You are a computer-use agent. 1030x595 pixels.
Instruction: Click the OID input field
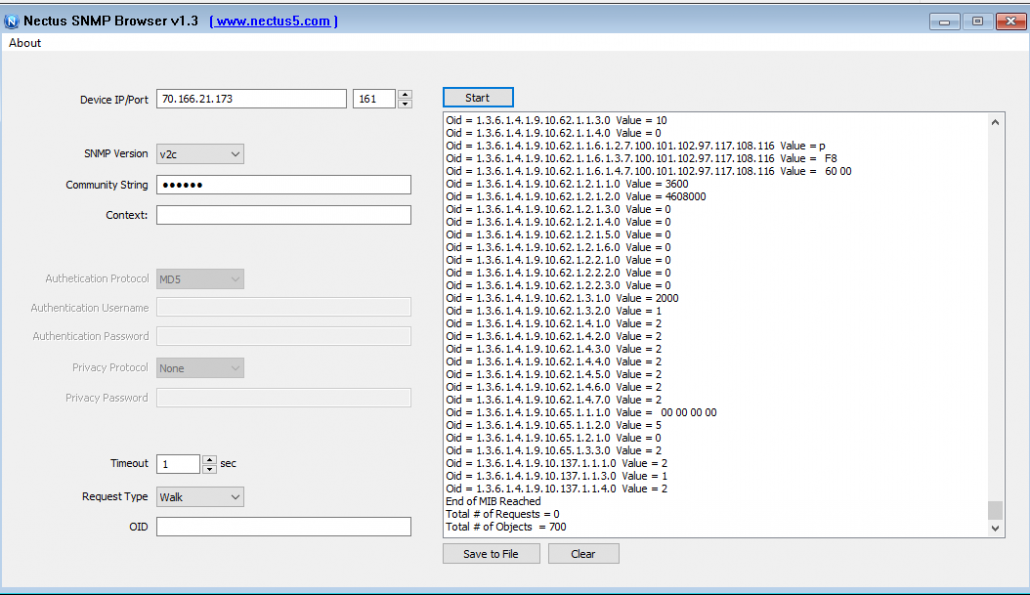[x=283, y=527]
